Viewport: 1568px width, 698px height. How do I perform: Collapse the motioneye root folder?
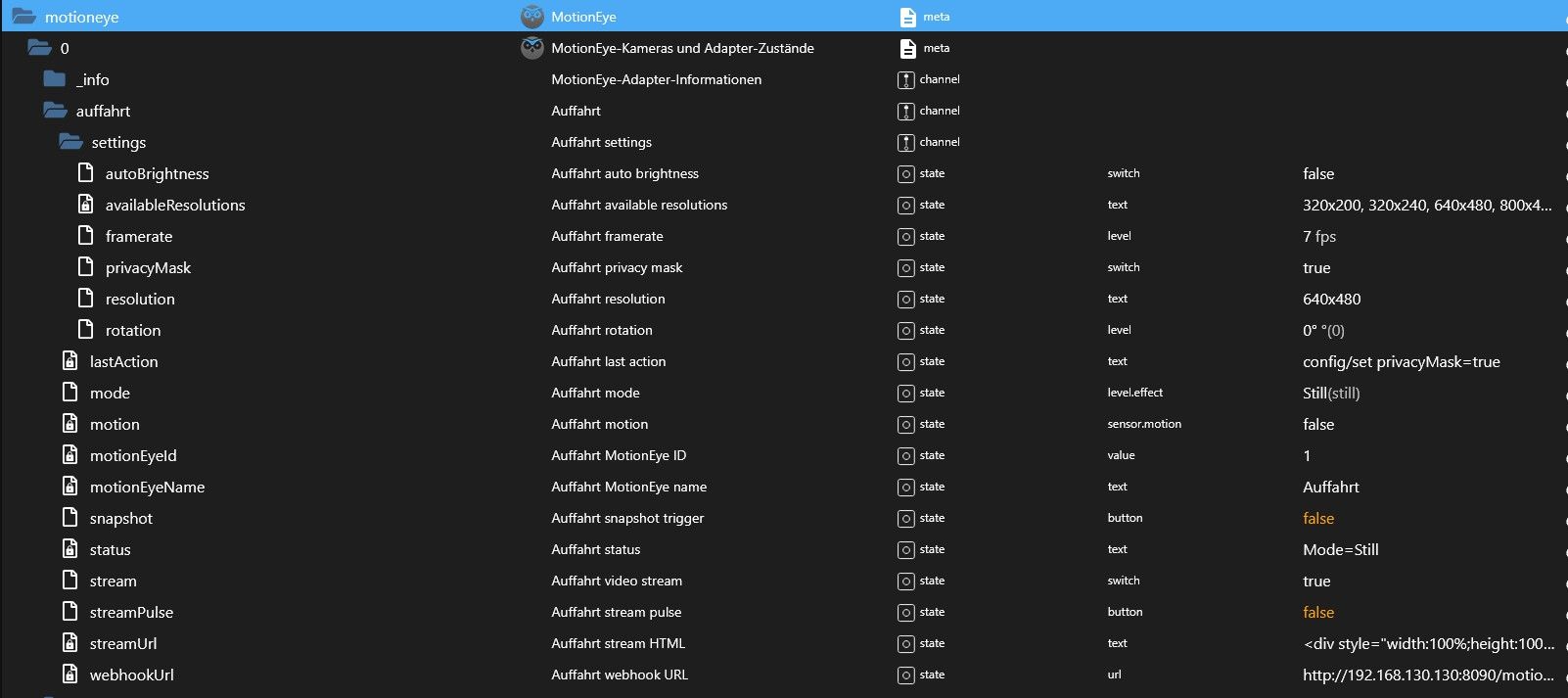[x=23, y=17]
